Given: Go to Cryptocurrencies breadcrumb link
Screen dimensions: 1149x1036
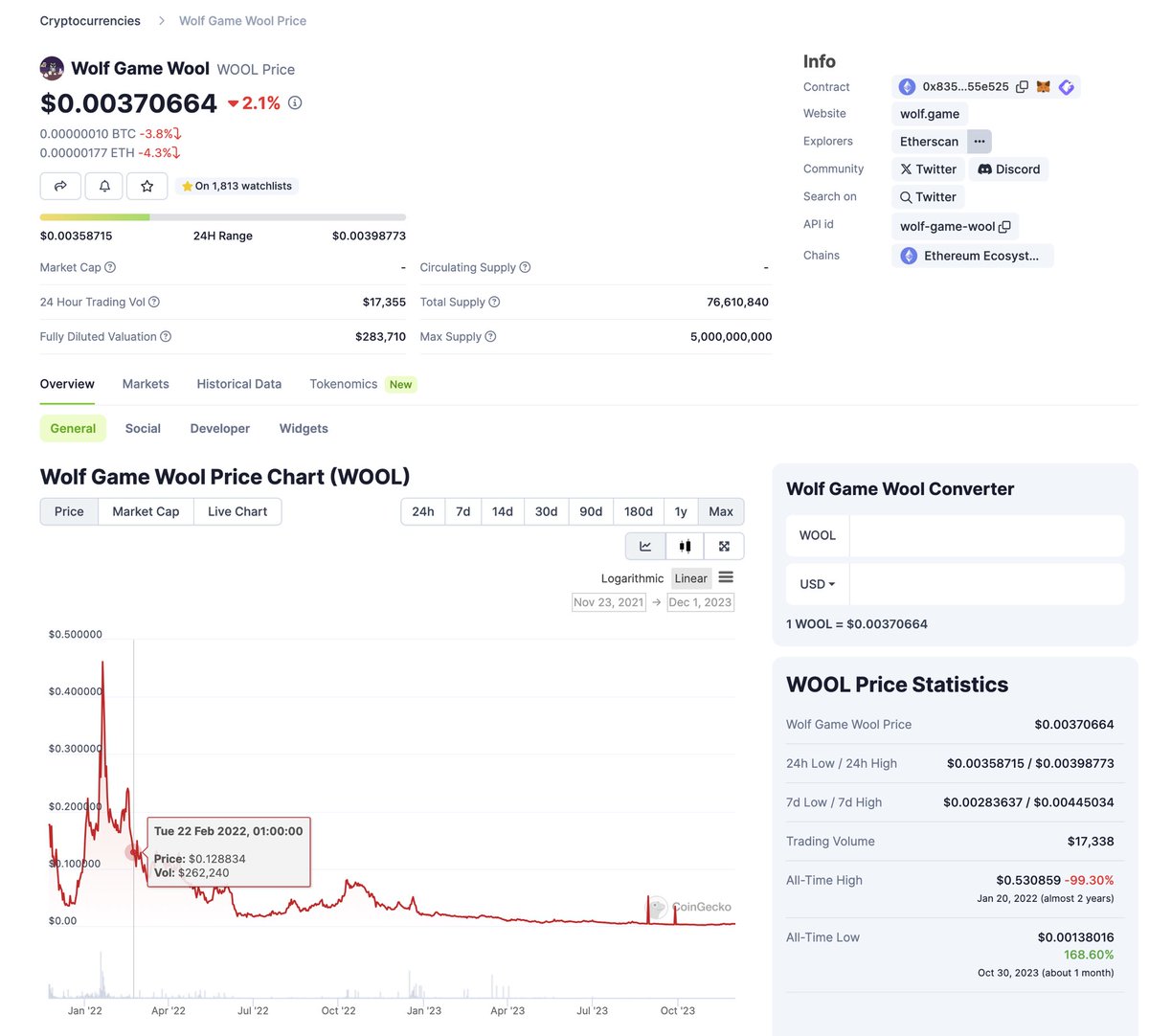Looking at the screenshot, I should tap(90, 20).
